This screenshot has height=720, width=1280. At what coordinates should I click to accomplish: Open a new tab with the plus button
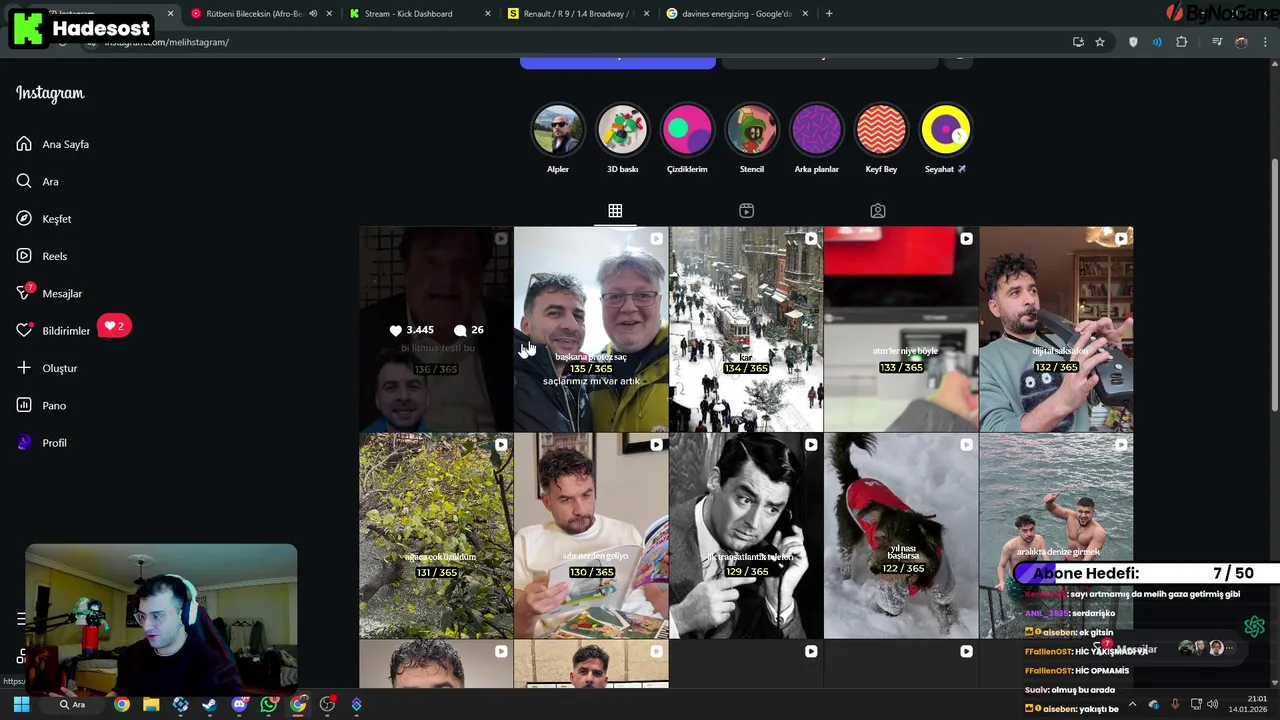829,13
